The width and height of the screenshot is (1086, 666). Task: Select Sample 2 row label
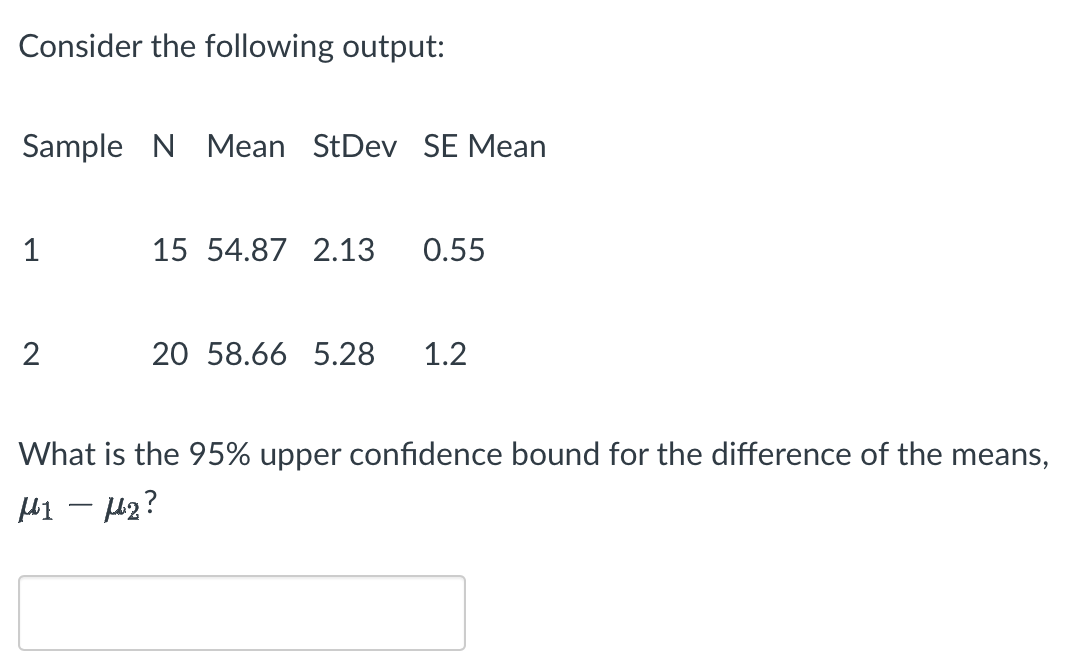[31, 354]
